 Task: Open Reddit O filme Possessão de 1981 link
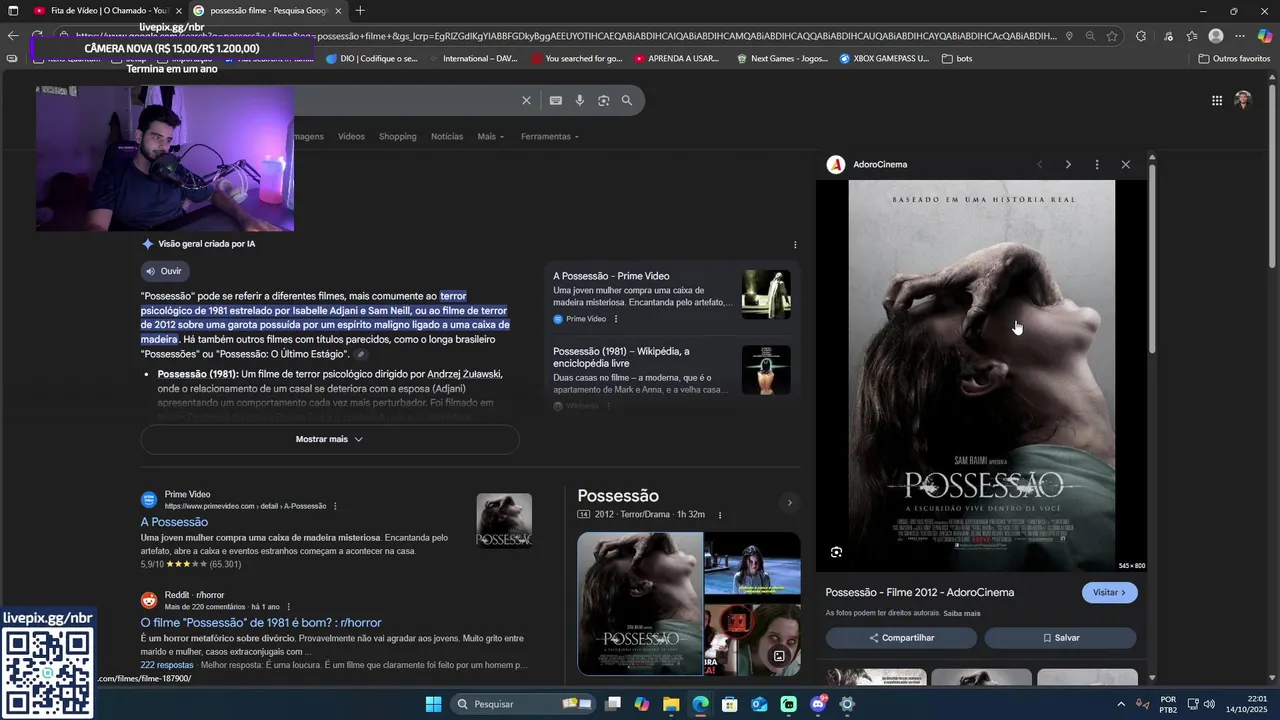click(261, 623)
